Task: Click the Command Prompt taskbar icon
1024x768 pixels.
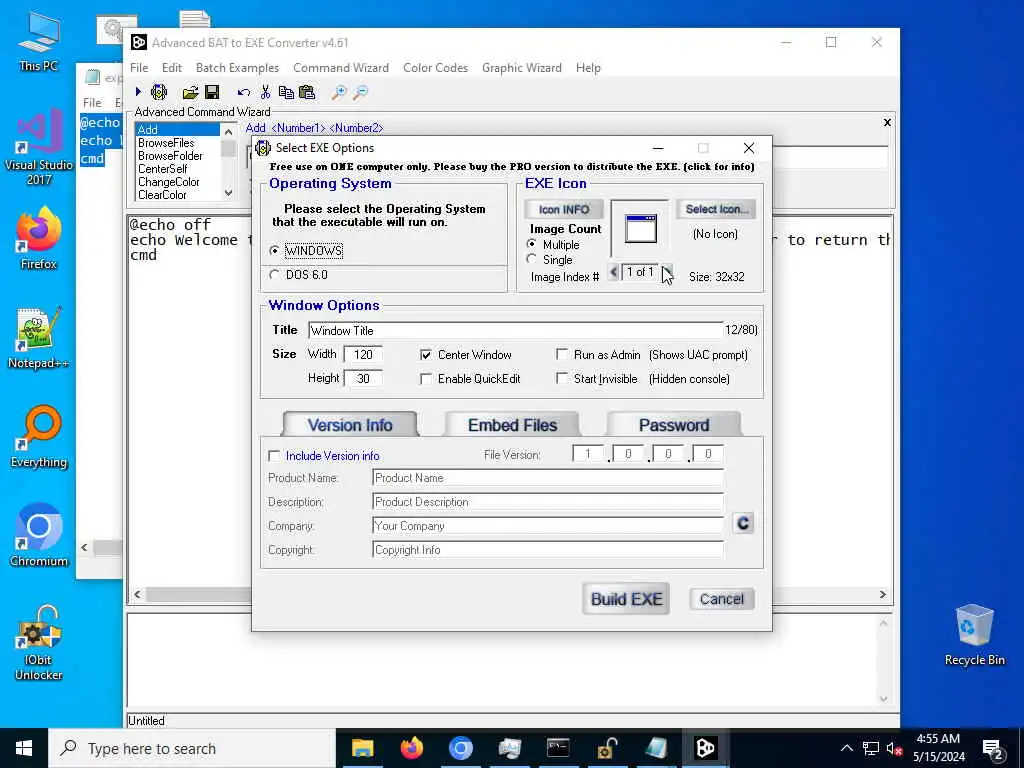Action: click(x=558, y=748)
